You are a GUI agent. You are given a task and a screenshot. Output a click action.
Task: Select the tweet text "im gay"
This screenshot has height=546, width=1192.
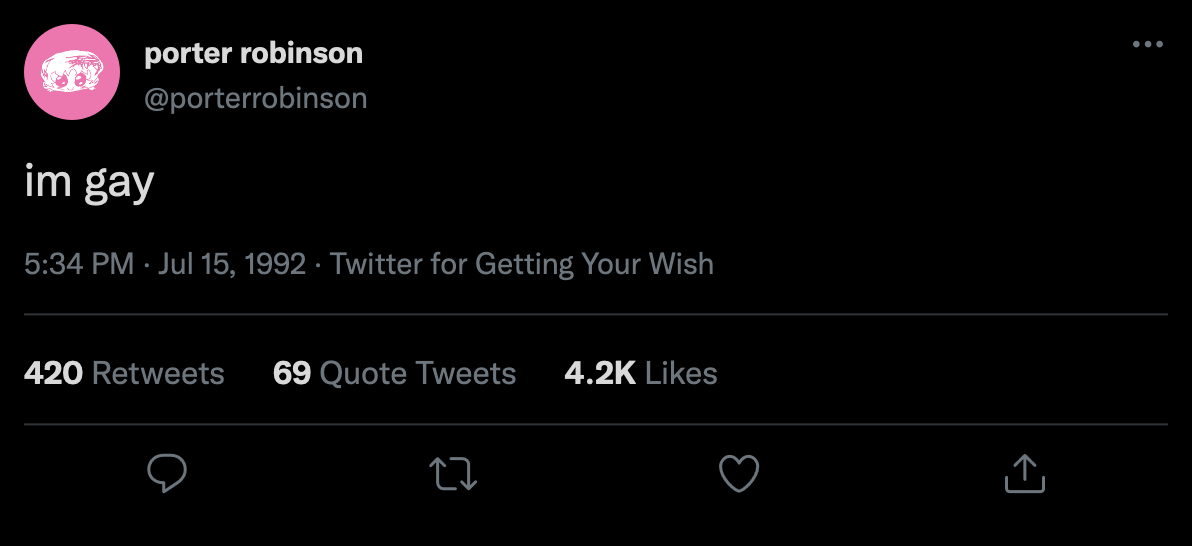89,183
